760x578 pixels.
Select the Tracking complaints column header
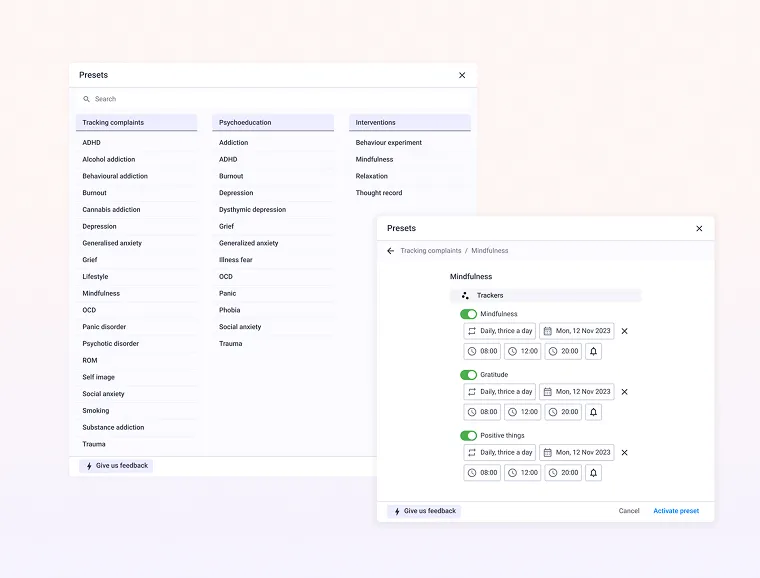coord(136,123)
